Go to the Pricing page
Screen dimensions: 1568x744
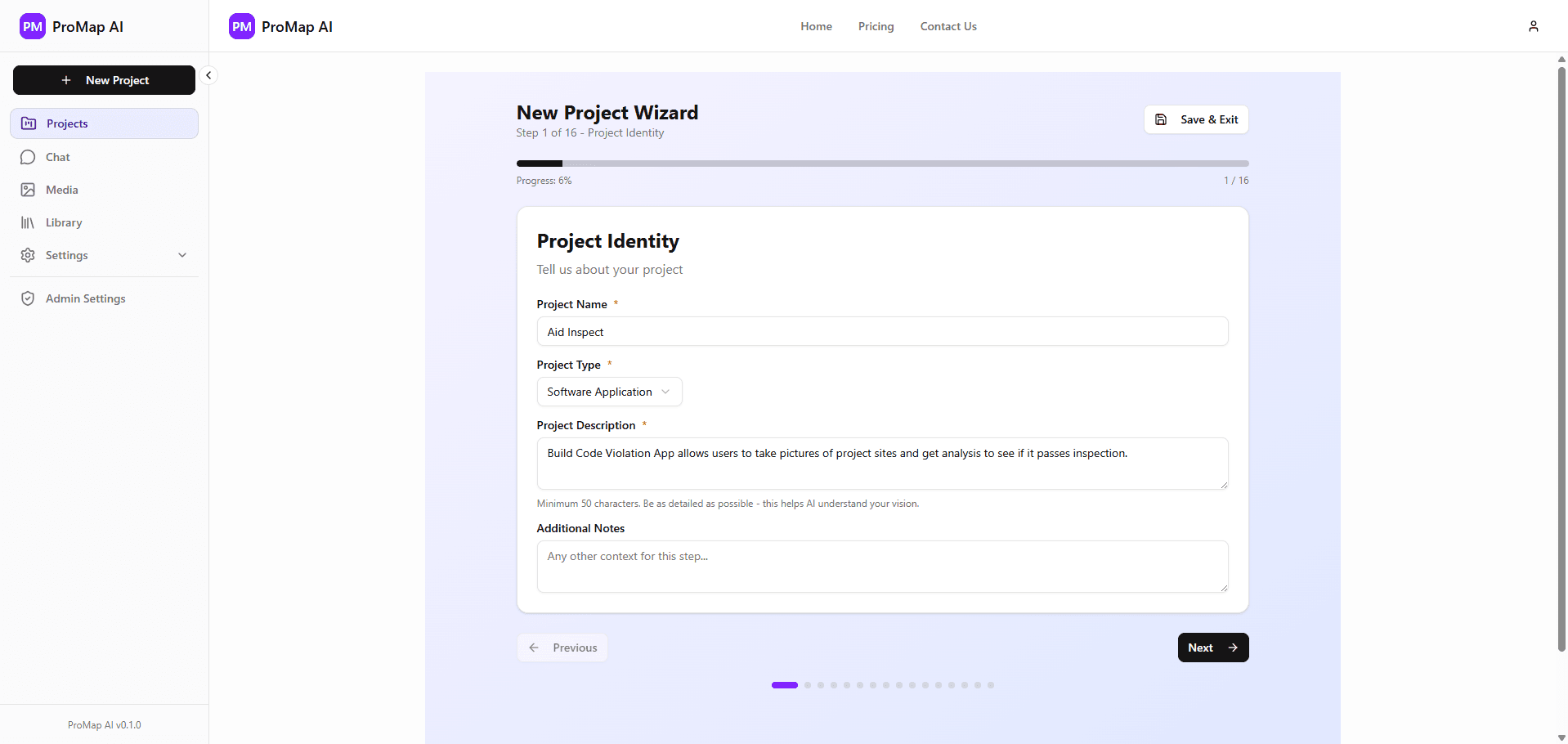coord(875,25)
